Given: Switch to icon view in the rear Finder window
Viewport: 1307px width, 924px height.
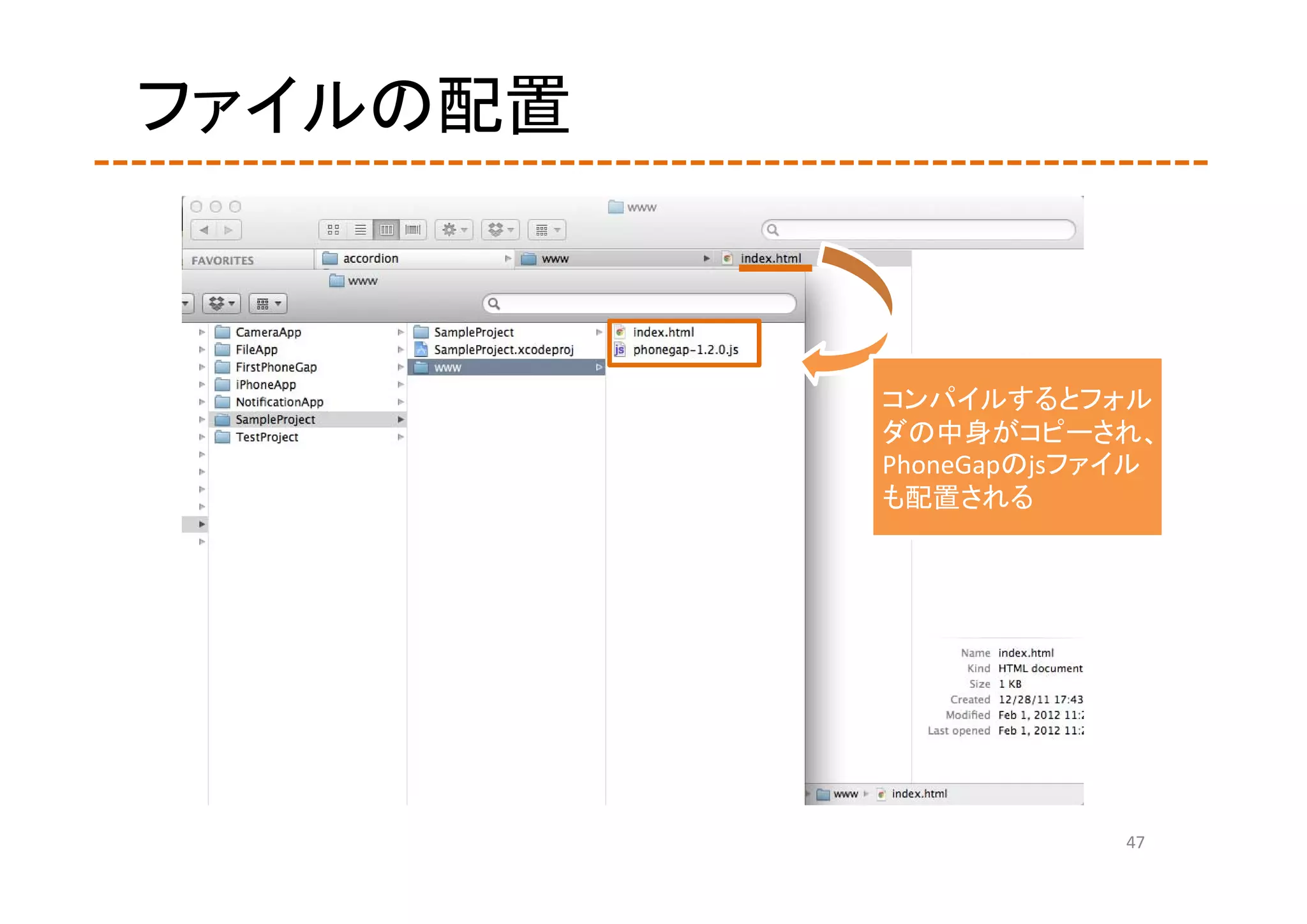Looking at the screenshot, I should (x=333, y=230).
